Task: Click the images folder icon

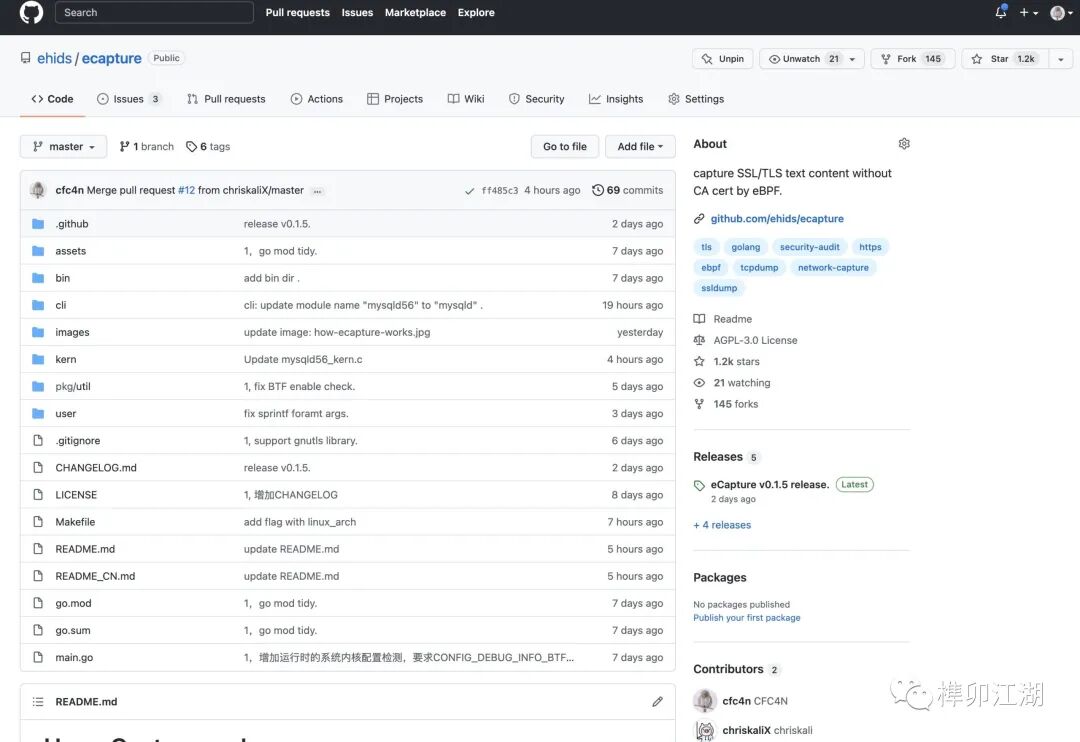Action: [x=38, y=332]
